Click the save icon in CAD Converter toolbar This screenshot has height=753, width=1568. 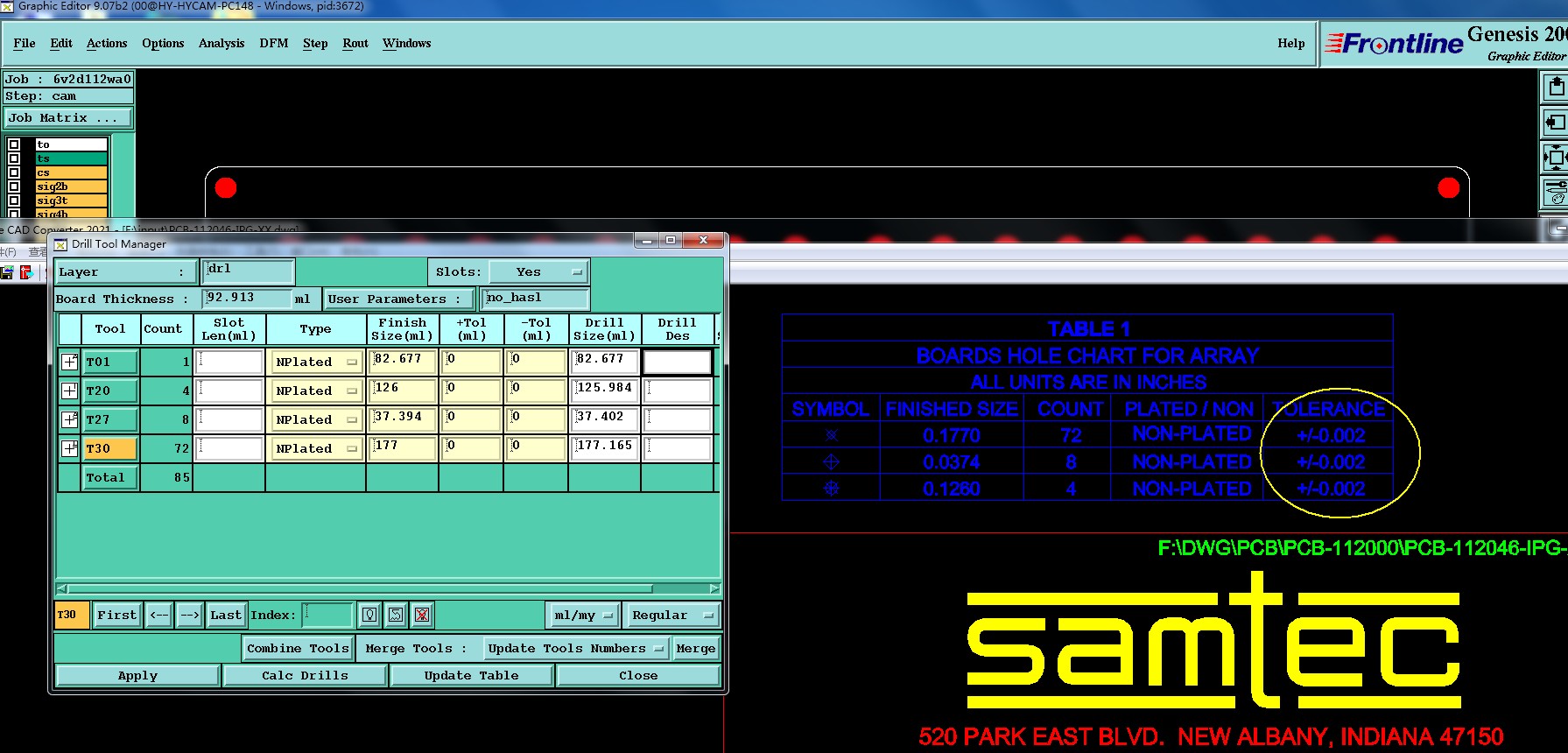point(7,272)
